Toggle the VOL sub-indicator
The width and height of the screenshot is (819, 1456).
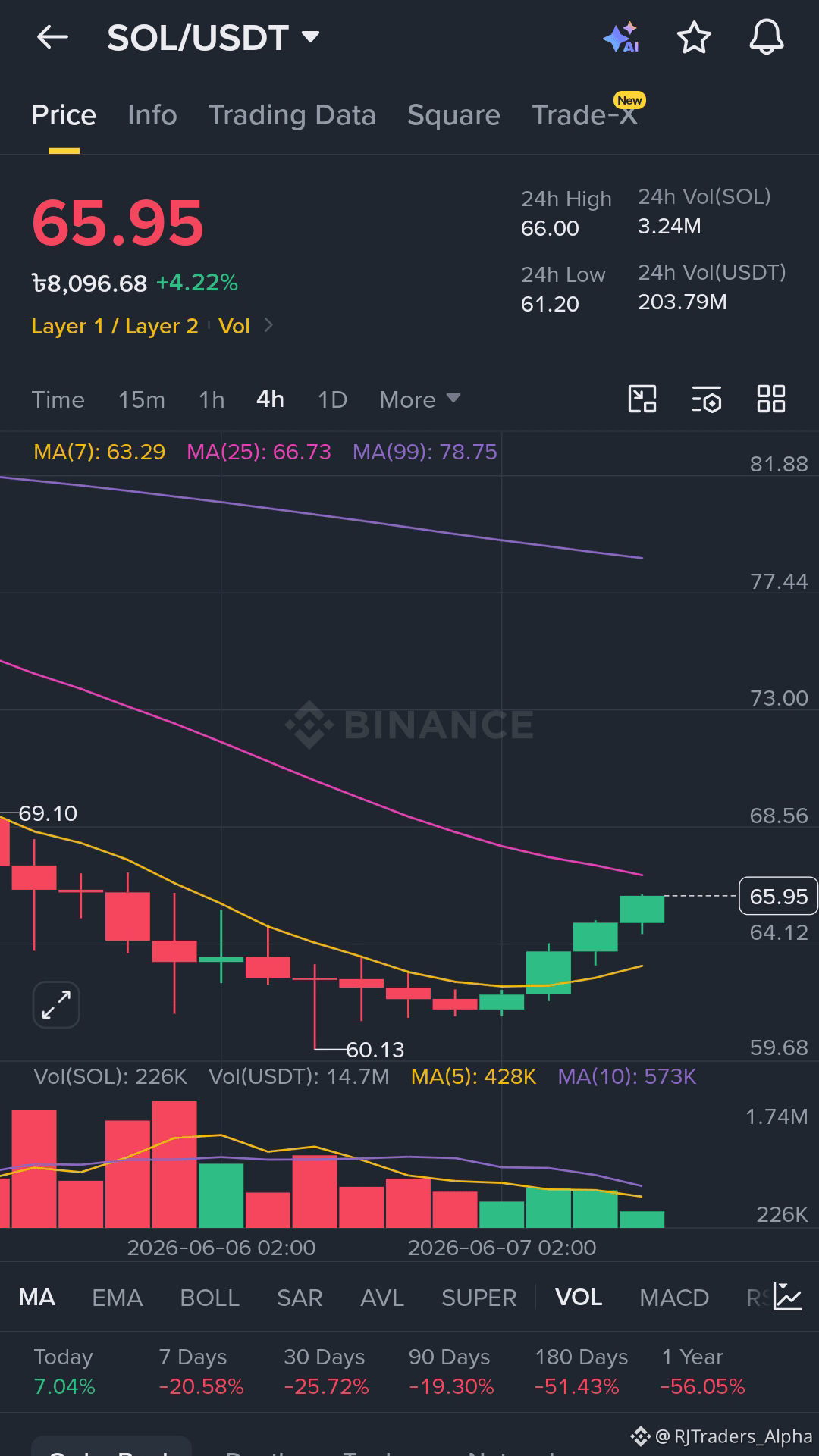[x=579, y=1298]
